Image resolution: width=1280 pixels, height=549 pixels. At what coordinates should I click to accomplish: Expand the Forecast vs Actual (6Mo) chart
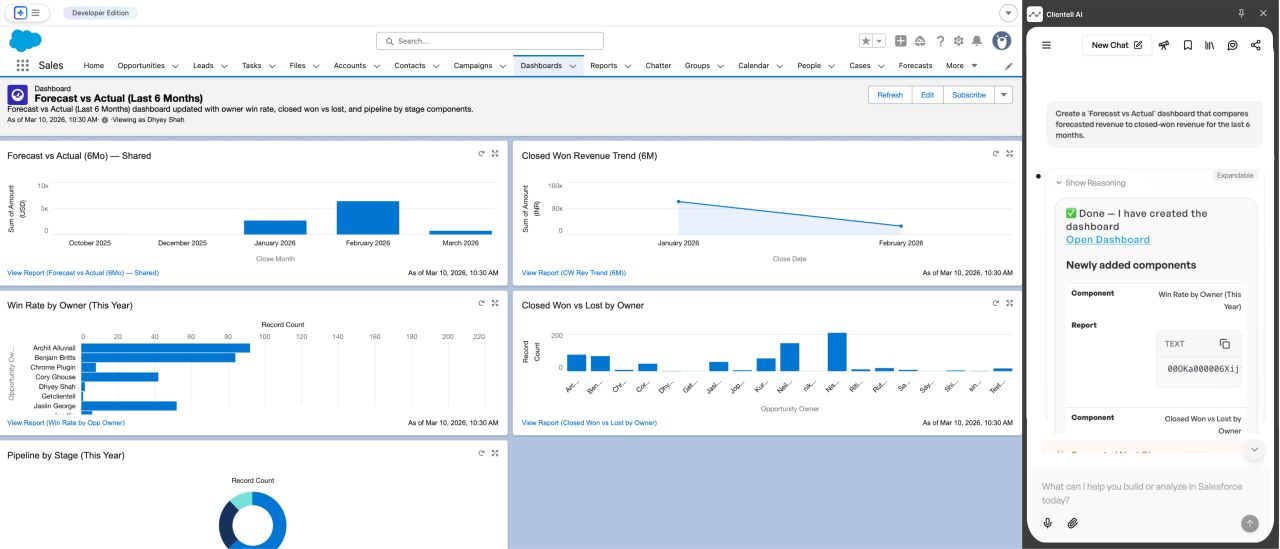(x=495, y=154)
